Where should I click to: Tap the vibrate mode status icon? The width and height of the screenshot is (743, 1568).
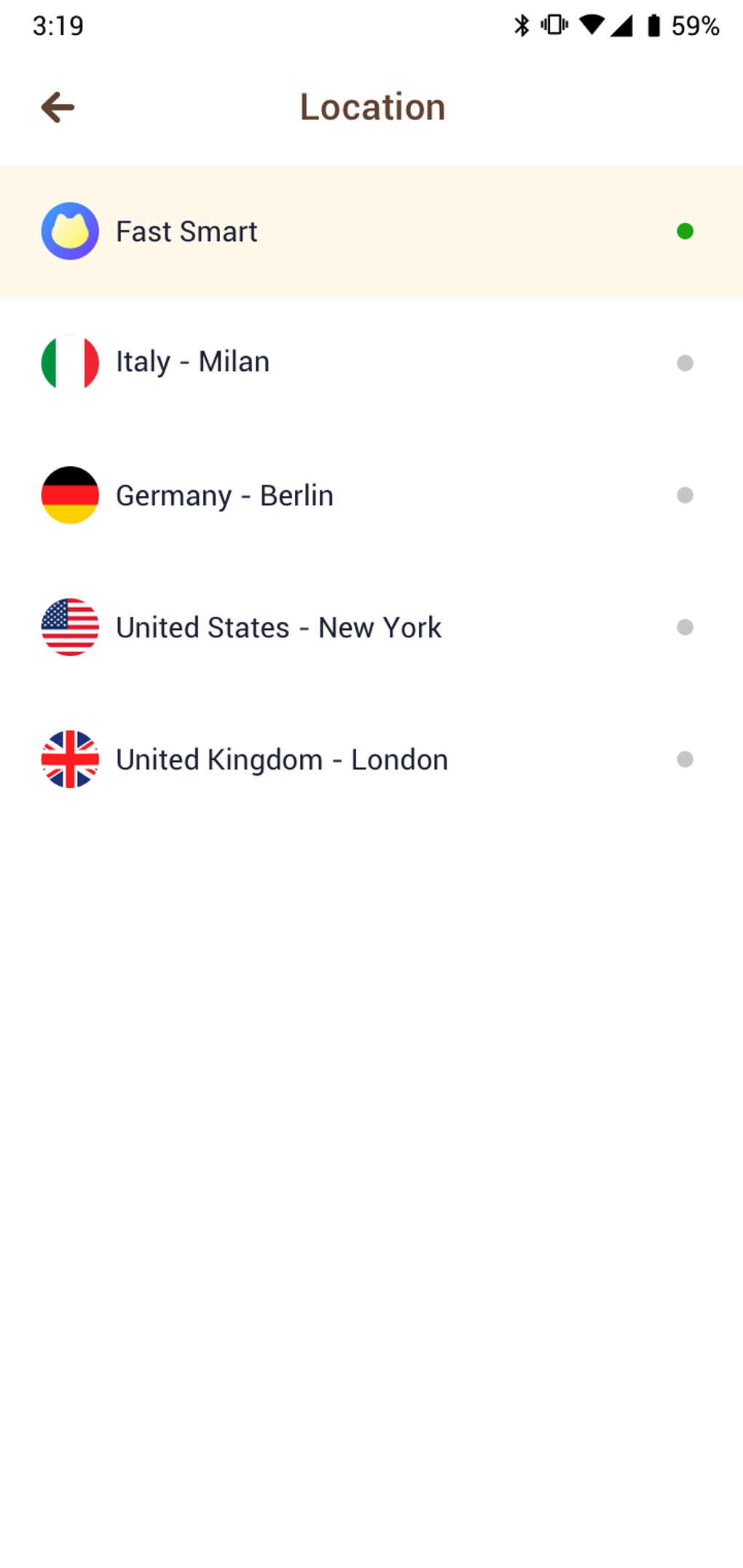click(554, 25)
